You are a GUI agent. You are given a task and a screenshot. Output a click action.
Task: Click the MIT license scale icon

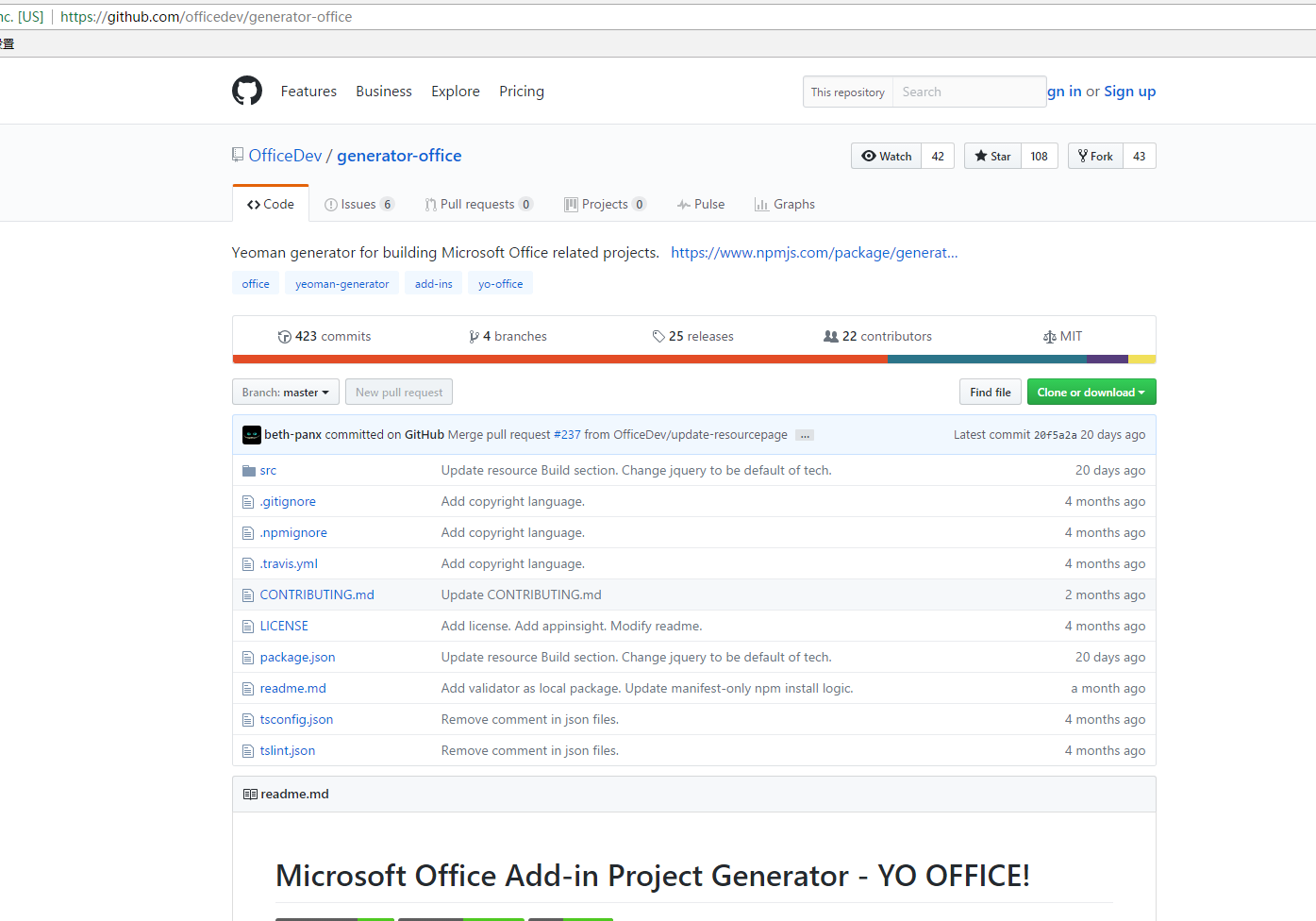(x=1050, y=337)
